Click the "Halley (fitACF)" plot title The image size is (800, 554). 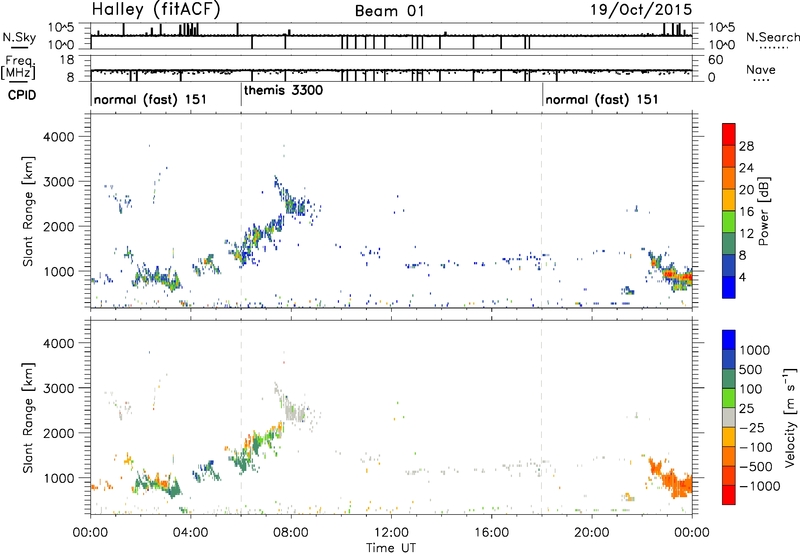pyautogui.click(x=156, y=9)
